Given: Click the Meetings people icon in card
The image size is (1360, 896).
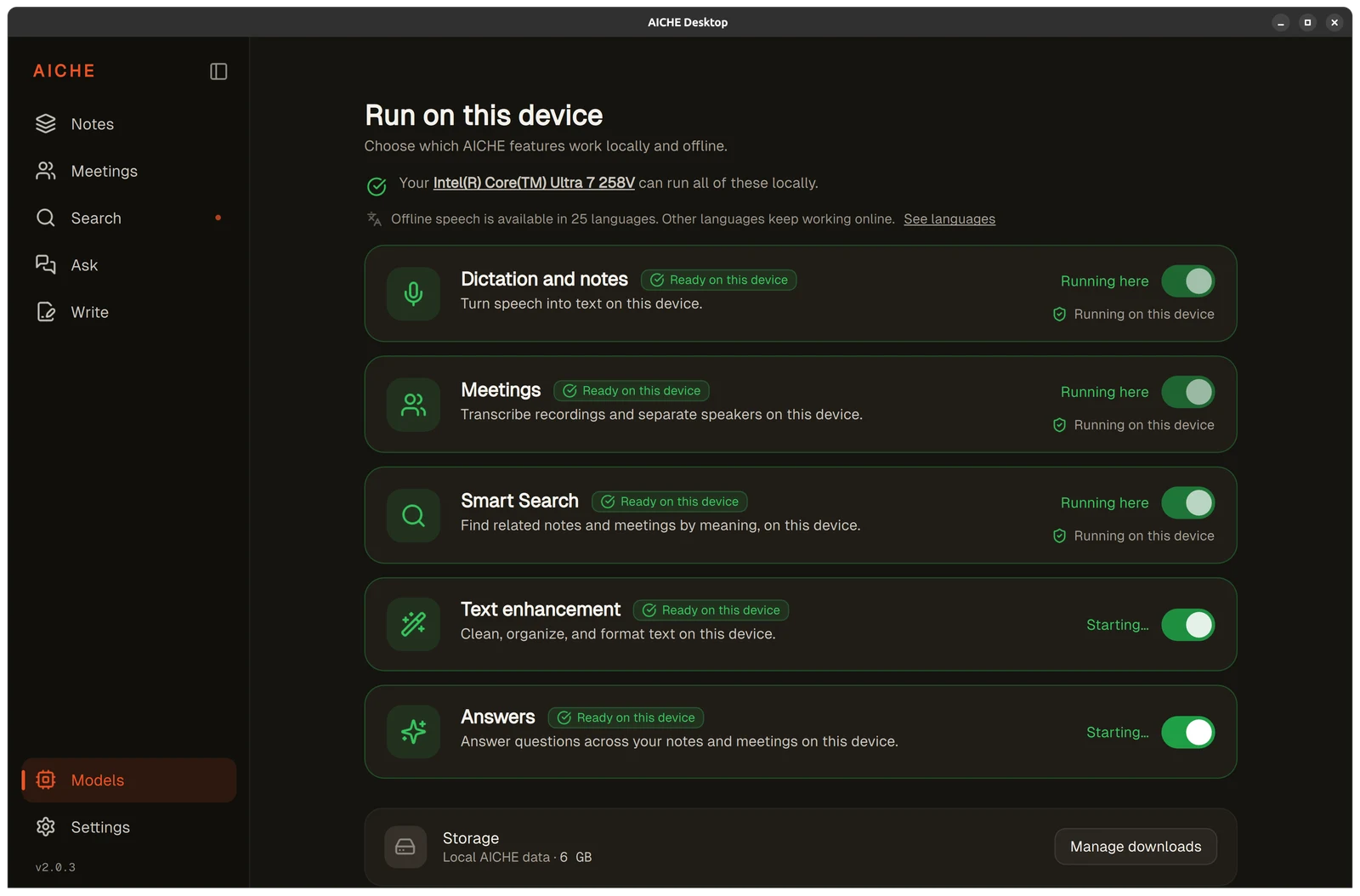Looking at the screenshot, I should coord(413,405).
